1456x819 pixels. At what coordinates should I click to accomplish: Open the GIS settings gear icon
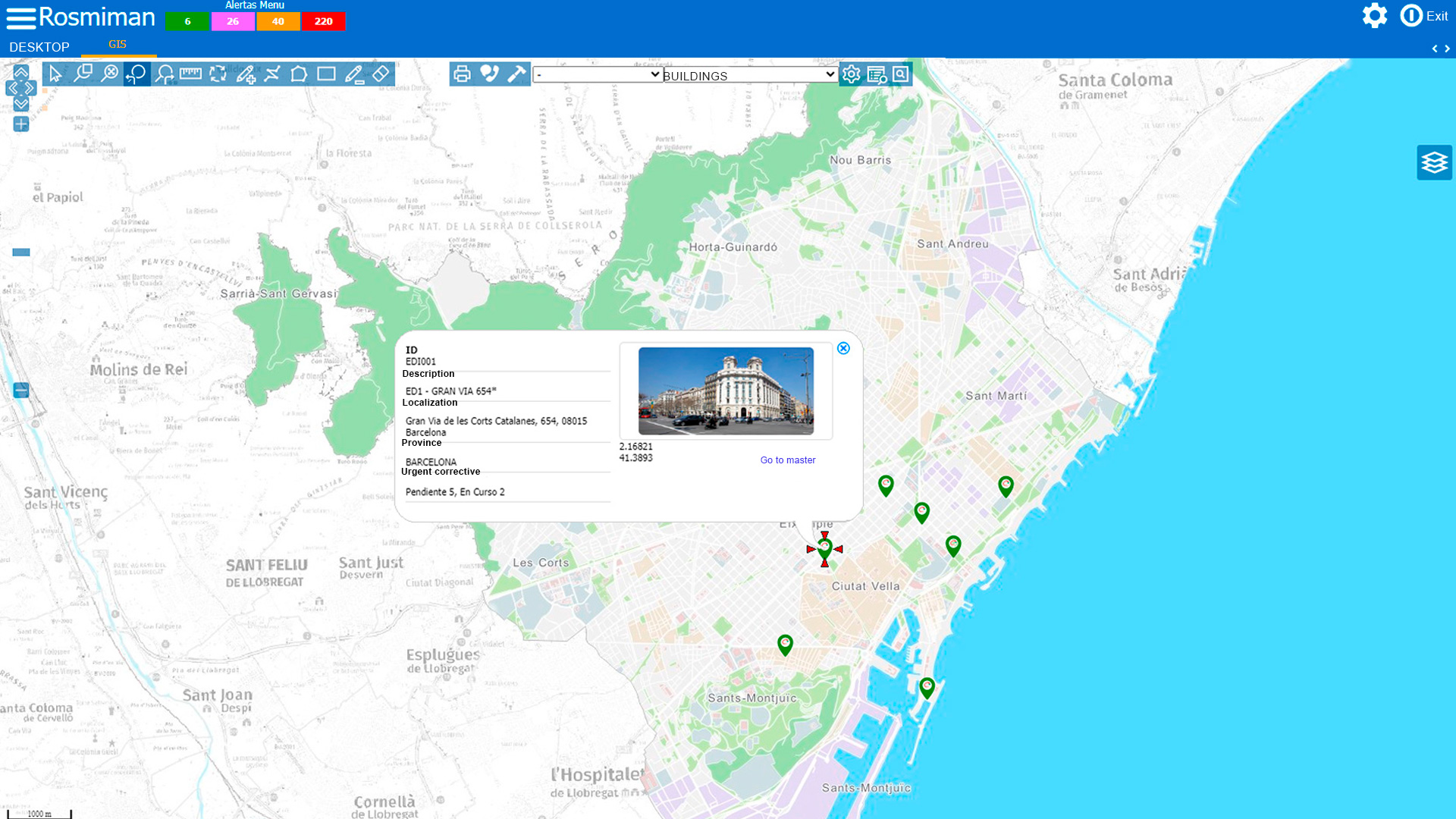[x=851, y=74]
